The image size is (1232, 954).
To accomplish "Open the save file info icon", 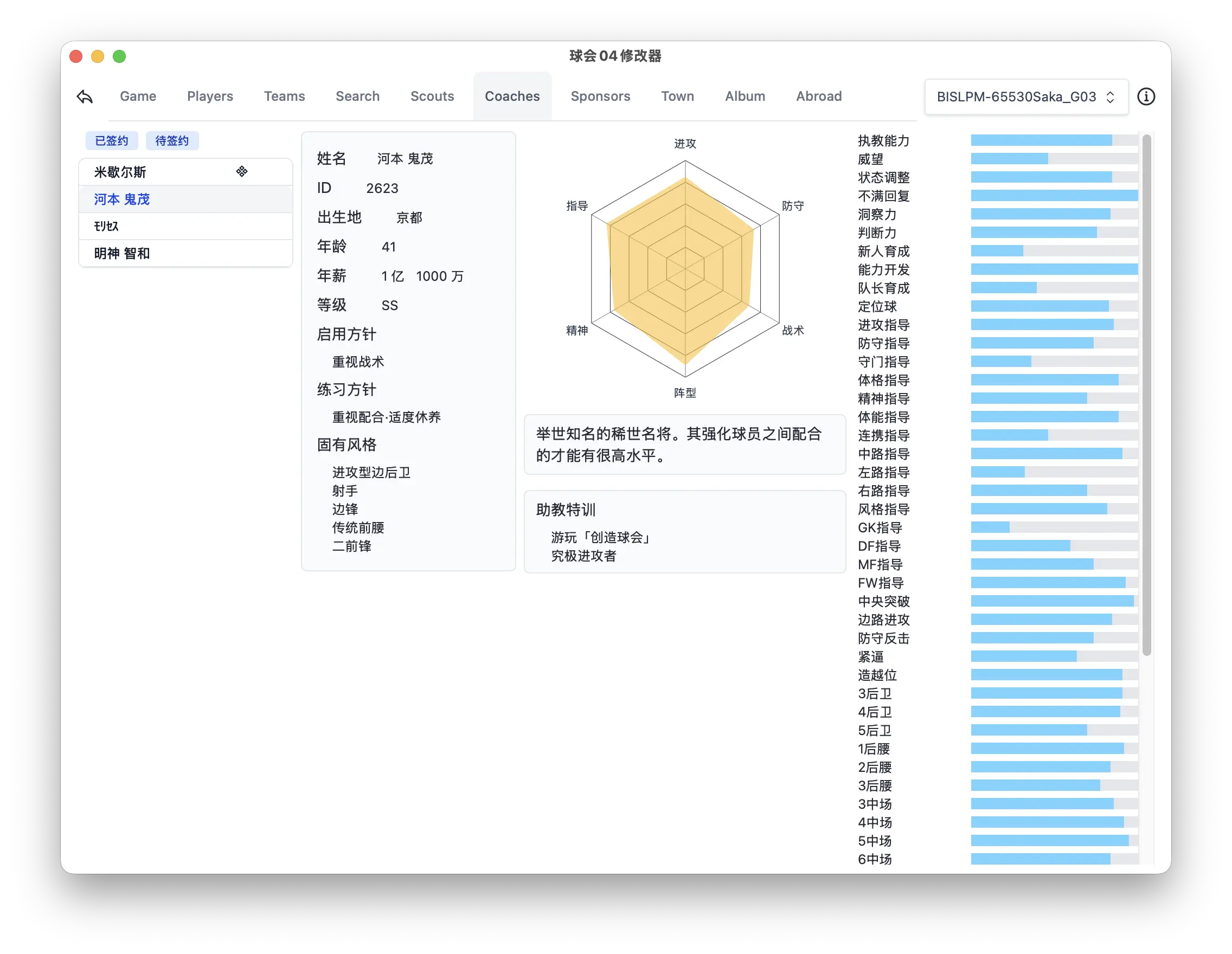I will pos(1146,96).
